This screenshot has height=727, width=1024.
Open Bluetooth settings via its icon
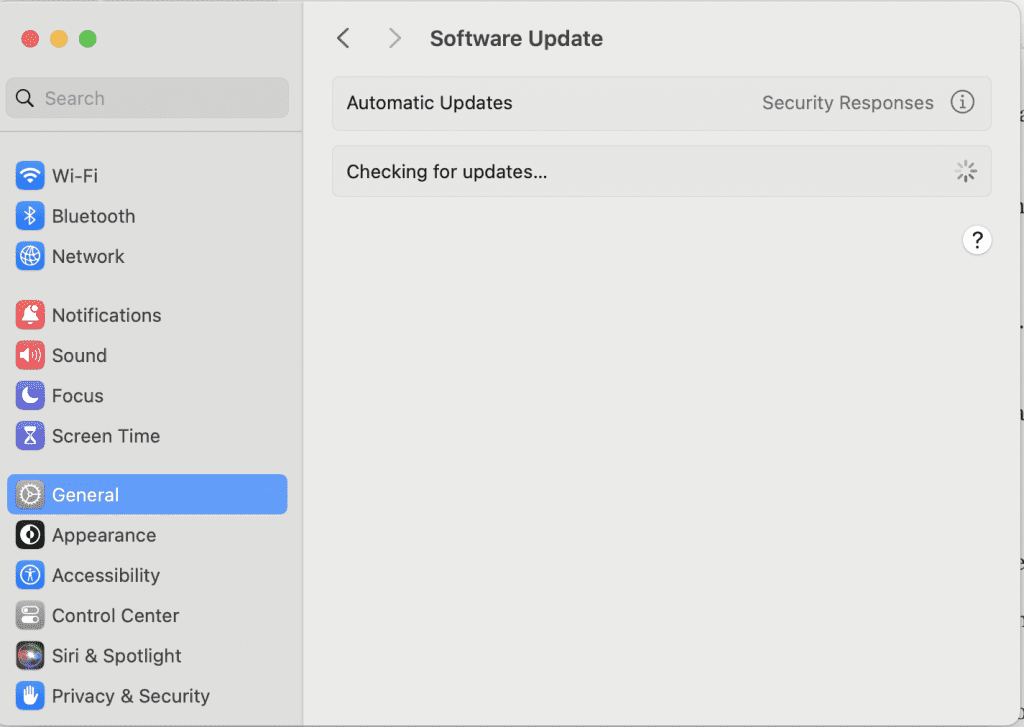pos(30,216)
